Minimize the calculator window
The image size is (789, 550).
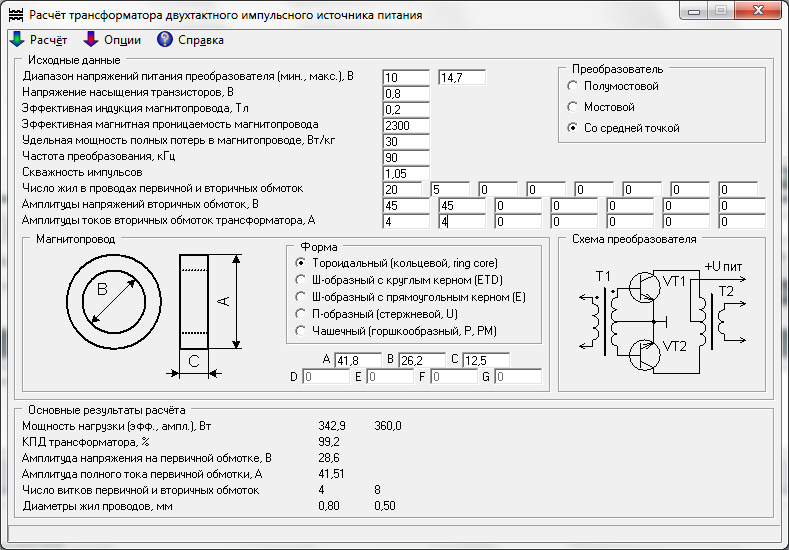(693, 11)
